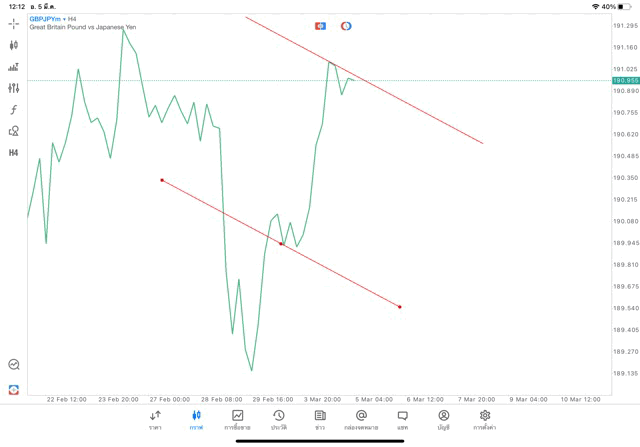Image resolution: width=640 pixels, height=447 pixels.
Task: Open chart settings sliders icon
Action: [14, 88]
